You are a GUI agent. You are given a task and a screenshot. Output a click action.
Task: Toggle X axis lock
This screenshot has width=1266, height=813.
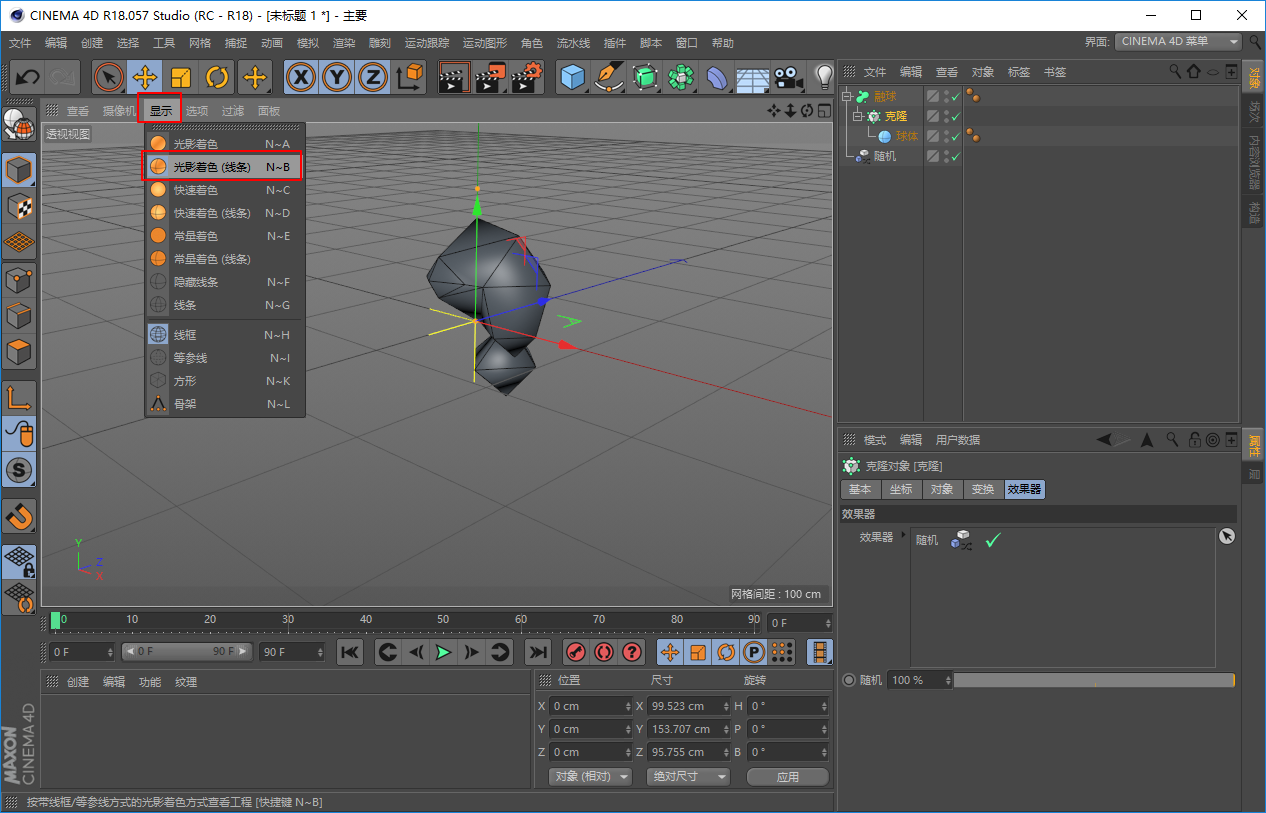(x=301, y=77)
